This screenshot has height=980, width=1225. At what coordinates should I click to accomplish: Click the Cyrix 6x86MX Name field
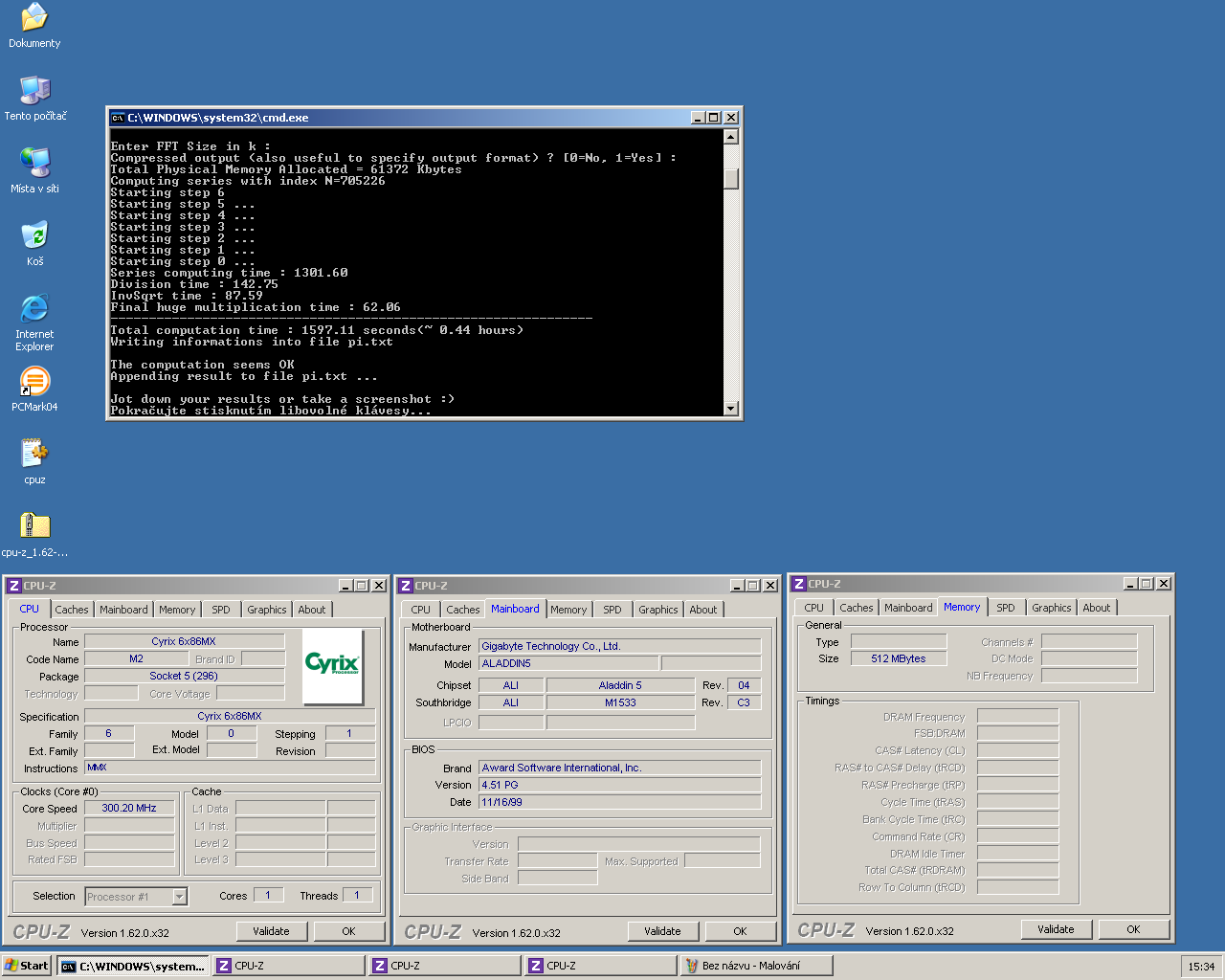(185, 641)
